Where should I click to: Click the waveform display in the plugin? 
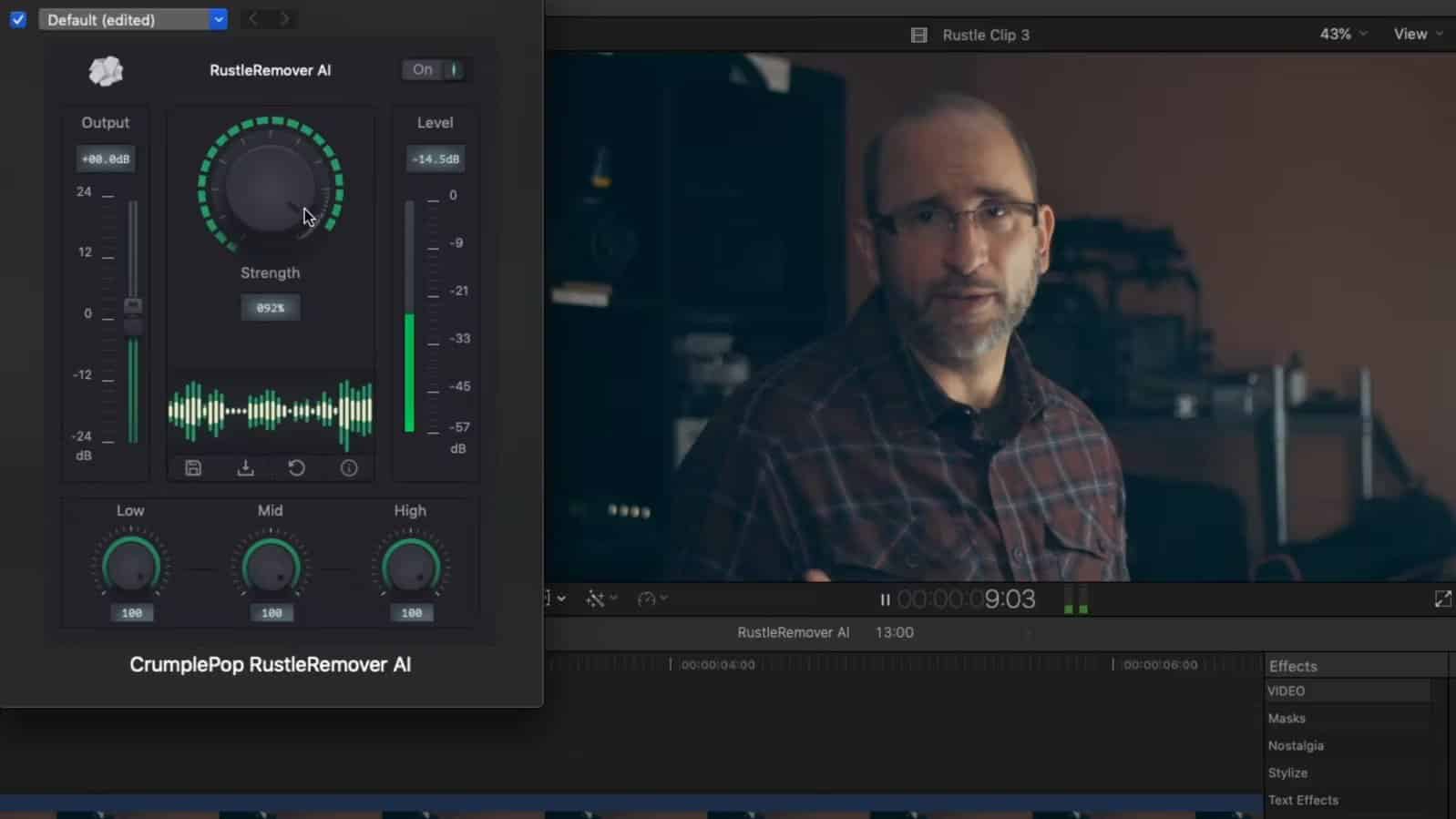coord(271,412)
